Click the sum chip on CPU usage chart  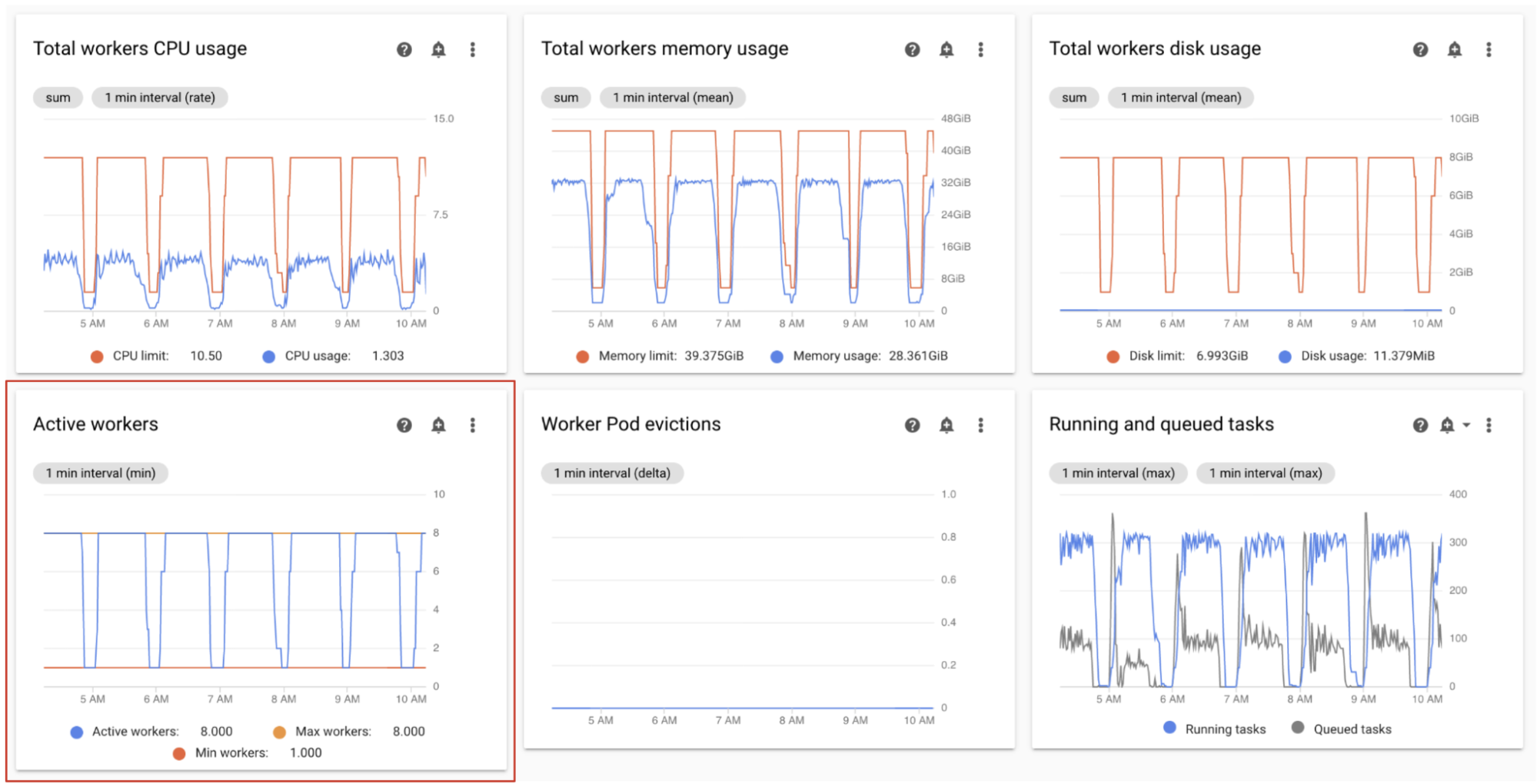click(58, 98)
